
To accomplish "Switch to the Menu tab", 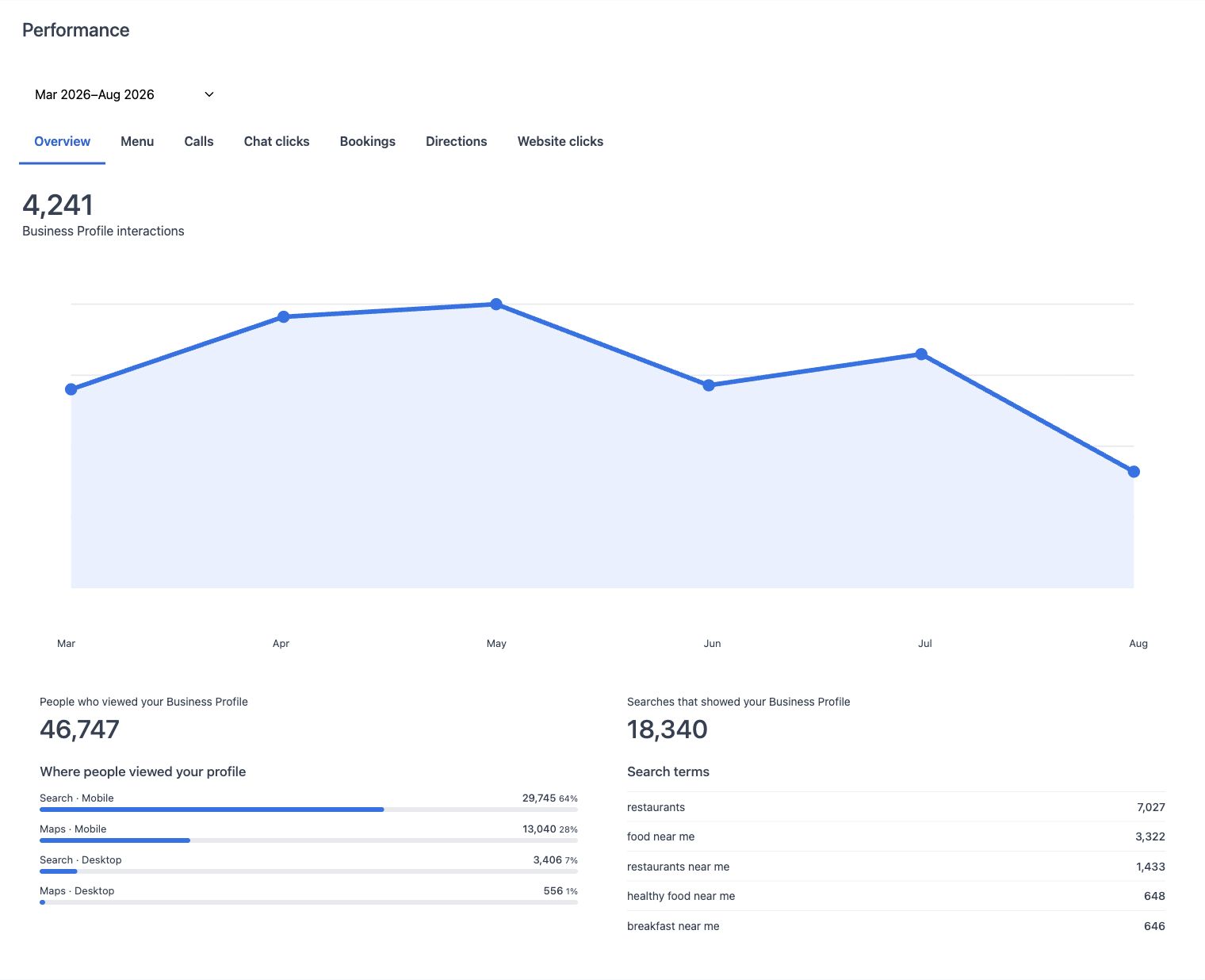I will click(x=137, y=141).
